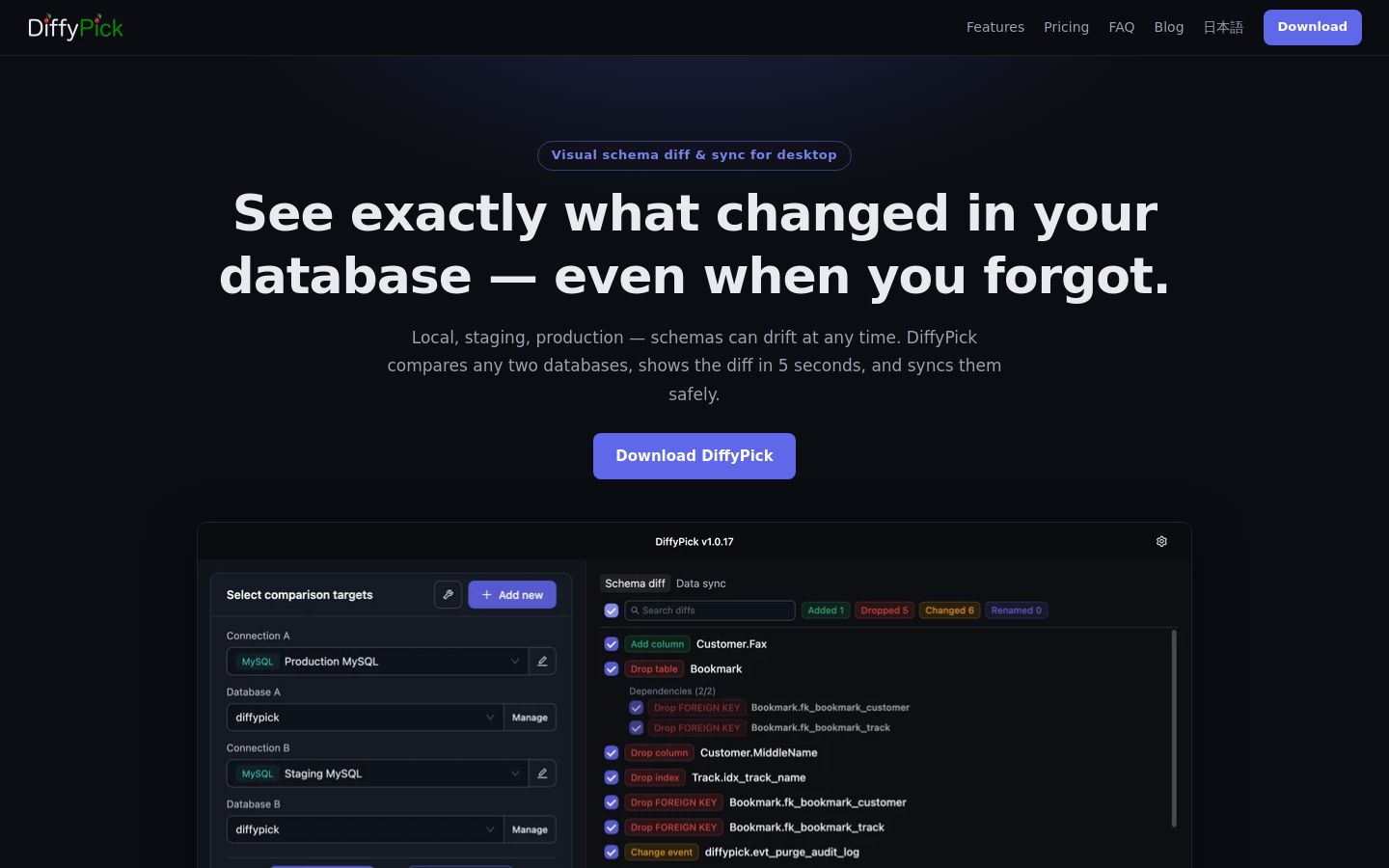Uncheck top-level Drop FOREIGN KEY fk_bookmark_track
The width and height of the screenshot is (1389, 868).
click(x=612, y=827)
